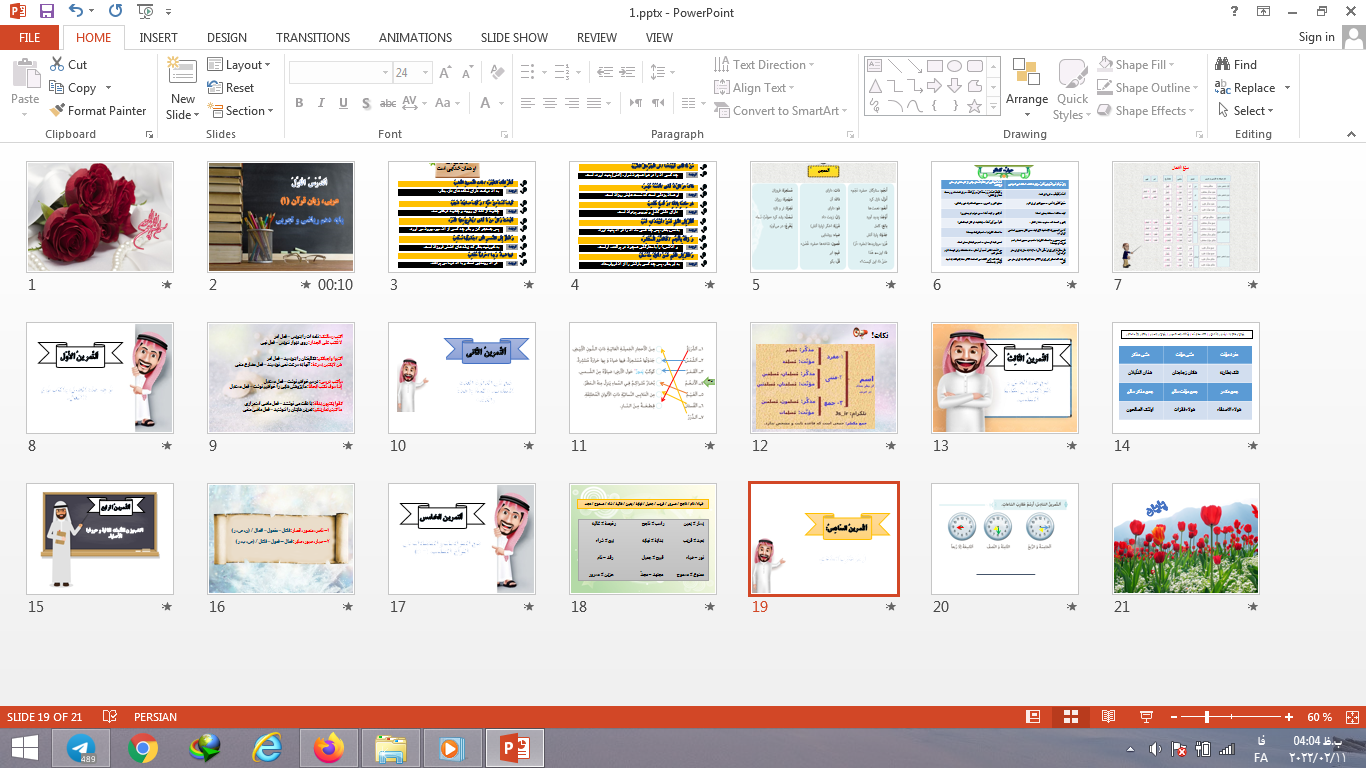1366x768 pixels.
Task: Open the Section dropdown menu
Action: point(239,111)
